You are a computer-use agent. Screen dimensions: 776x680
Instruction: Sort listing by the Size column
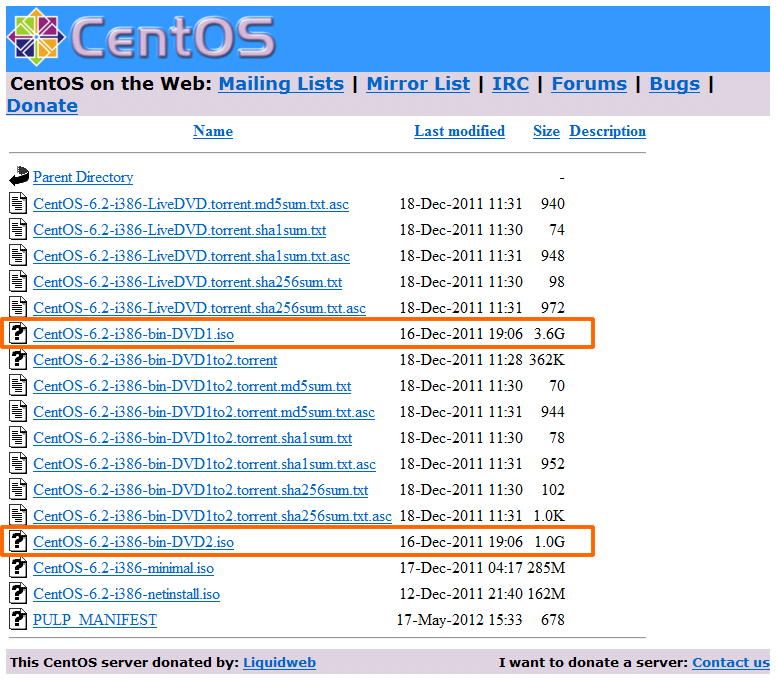546,131
